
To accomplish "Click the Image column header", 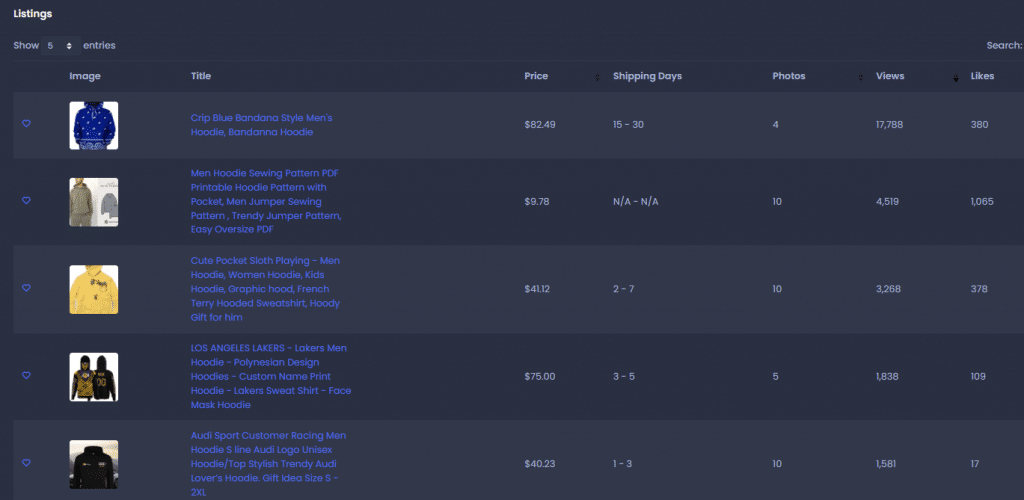I will [x=85, y=76].
